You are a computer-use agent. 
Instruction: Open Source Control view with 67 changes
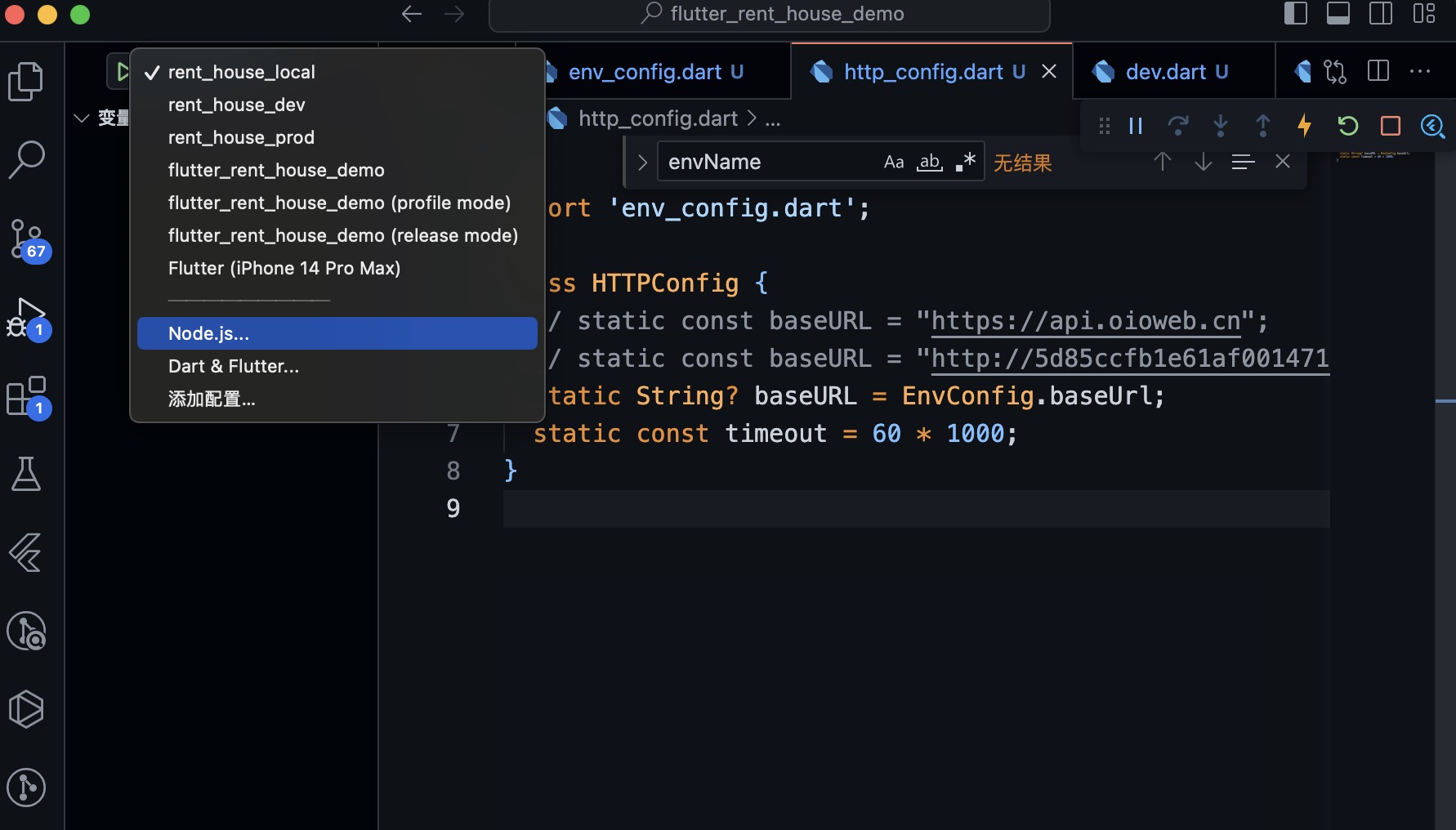tap(29, 239)
